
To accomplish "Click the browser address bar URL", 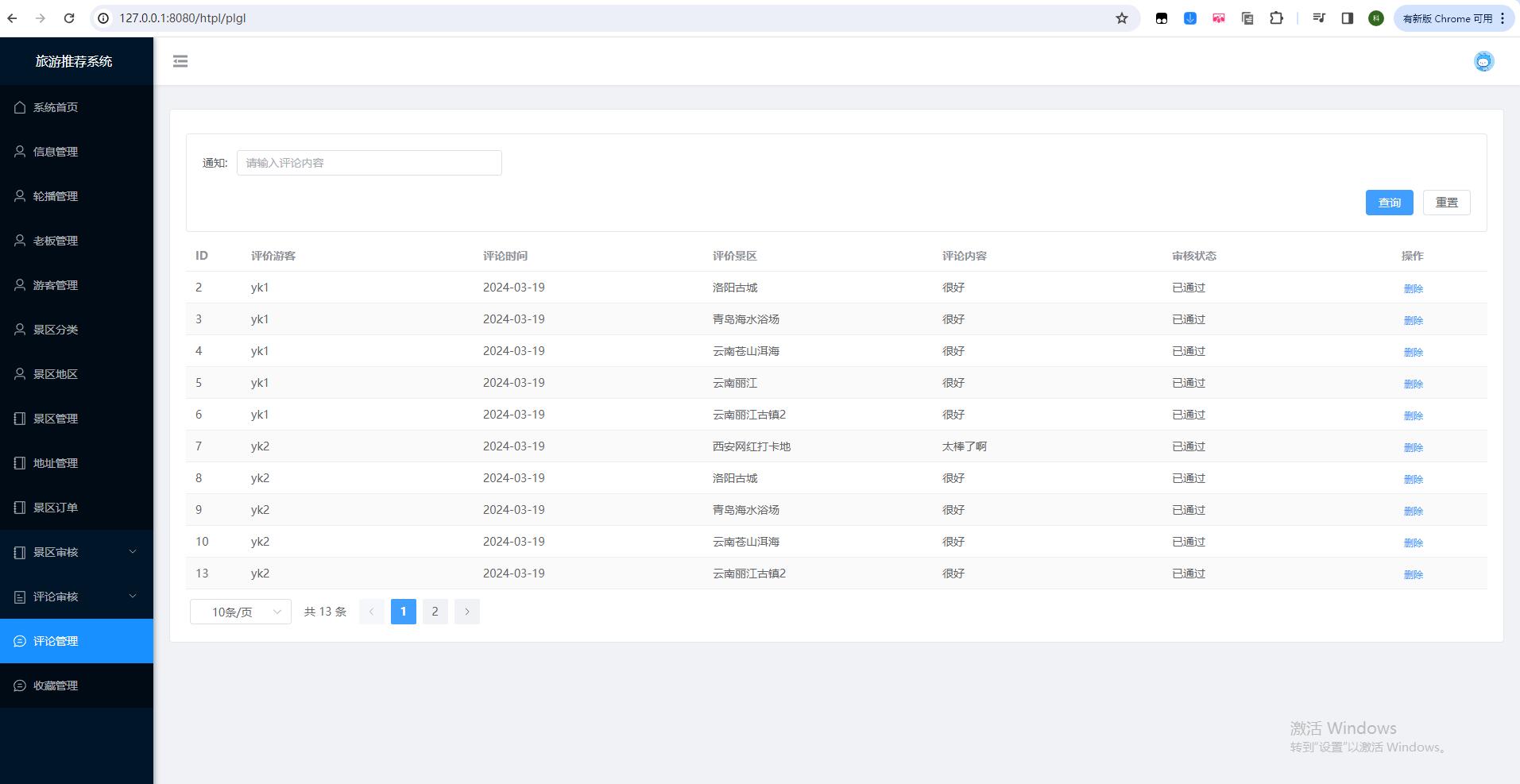I will (183, 18).
